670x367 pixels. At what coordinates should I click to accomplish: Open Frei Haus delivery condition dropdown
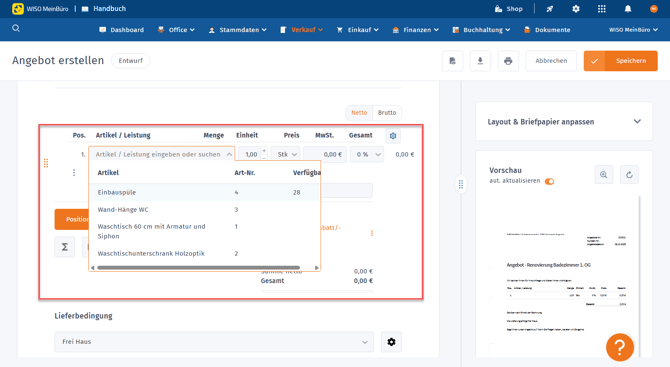point(214,342)
